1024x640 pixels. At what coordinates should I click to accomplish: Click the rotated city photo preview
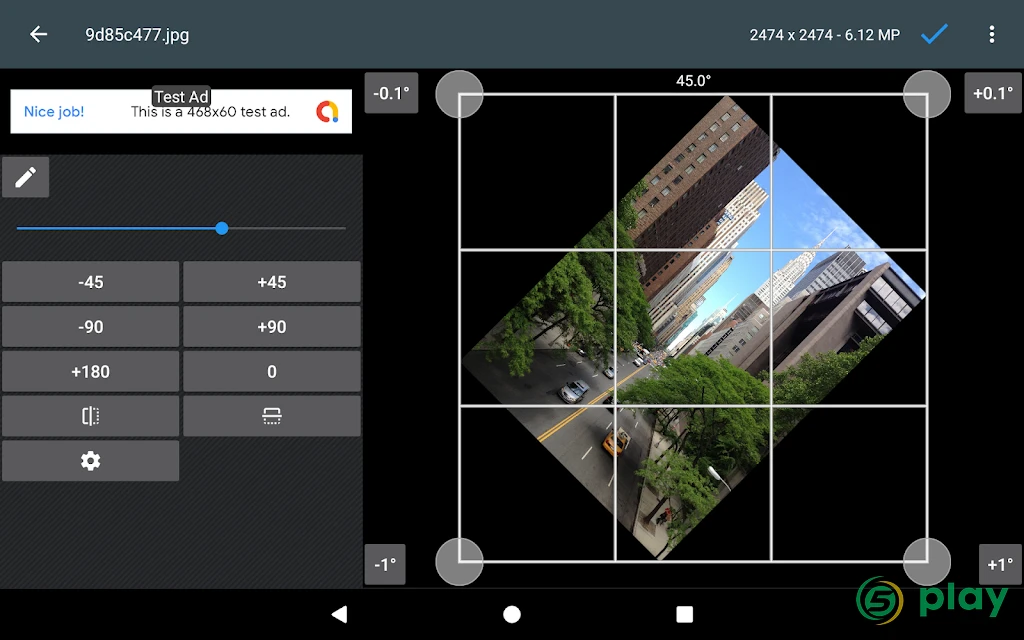(x=694, y=328)
